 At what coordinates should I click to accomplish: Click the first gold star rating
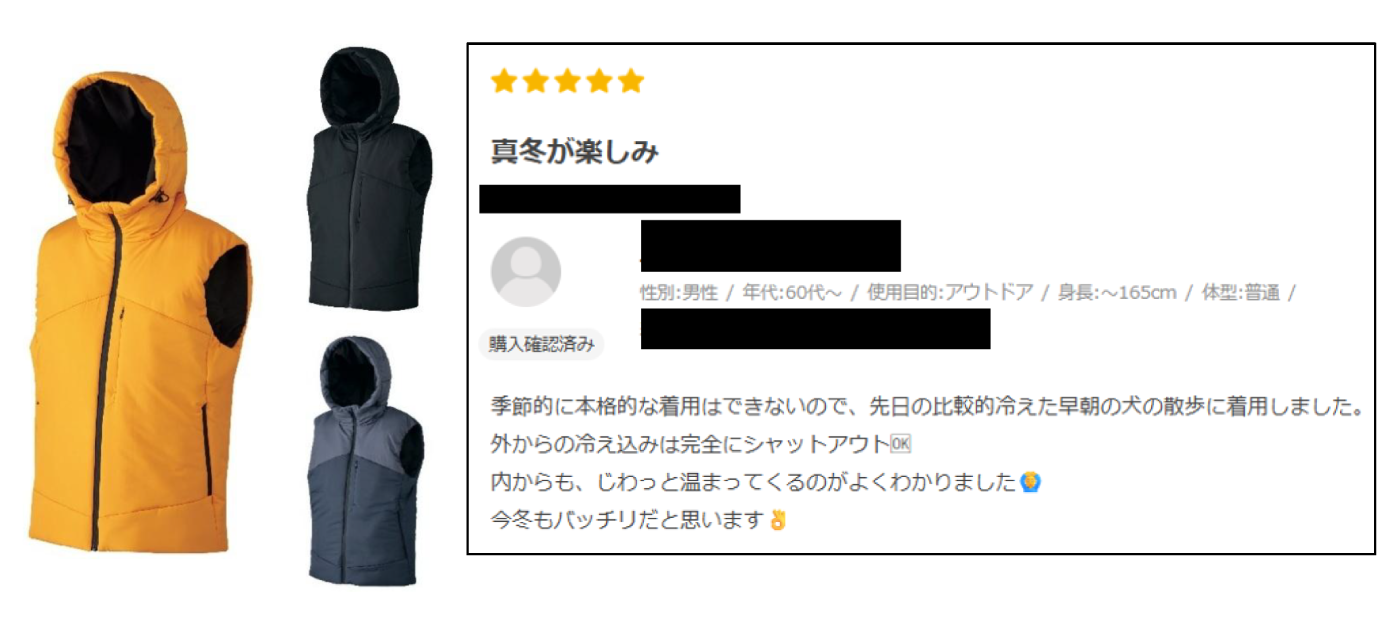[x=504, y=81]
